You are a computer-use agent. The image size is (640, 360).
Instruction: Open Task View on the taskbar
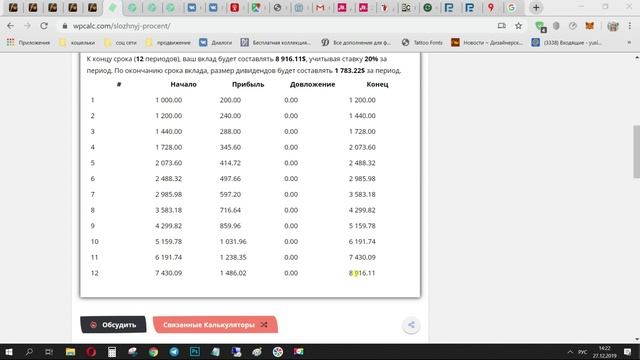click(x=49, y=352)
